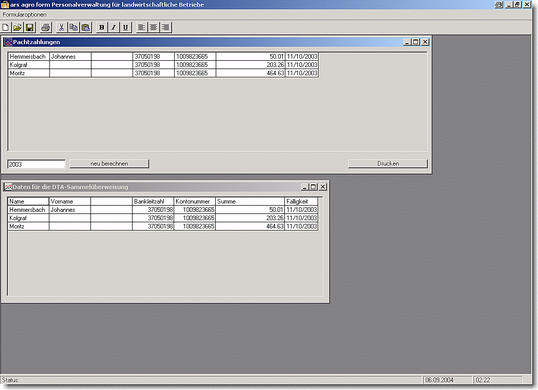This screenshot has height=390, width=538.
Task: Click the Paste clipboard icon
Action: [85, 27]
